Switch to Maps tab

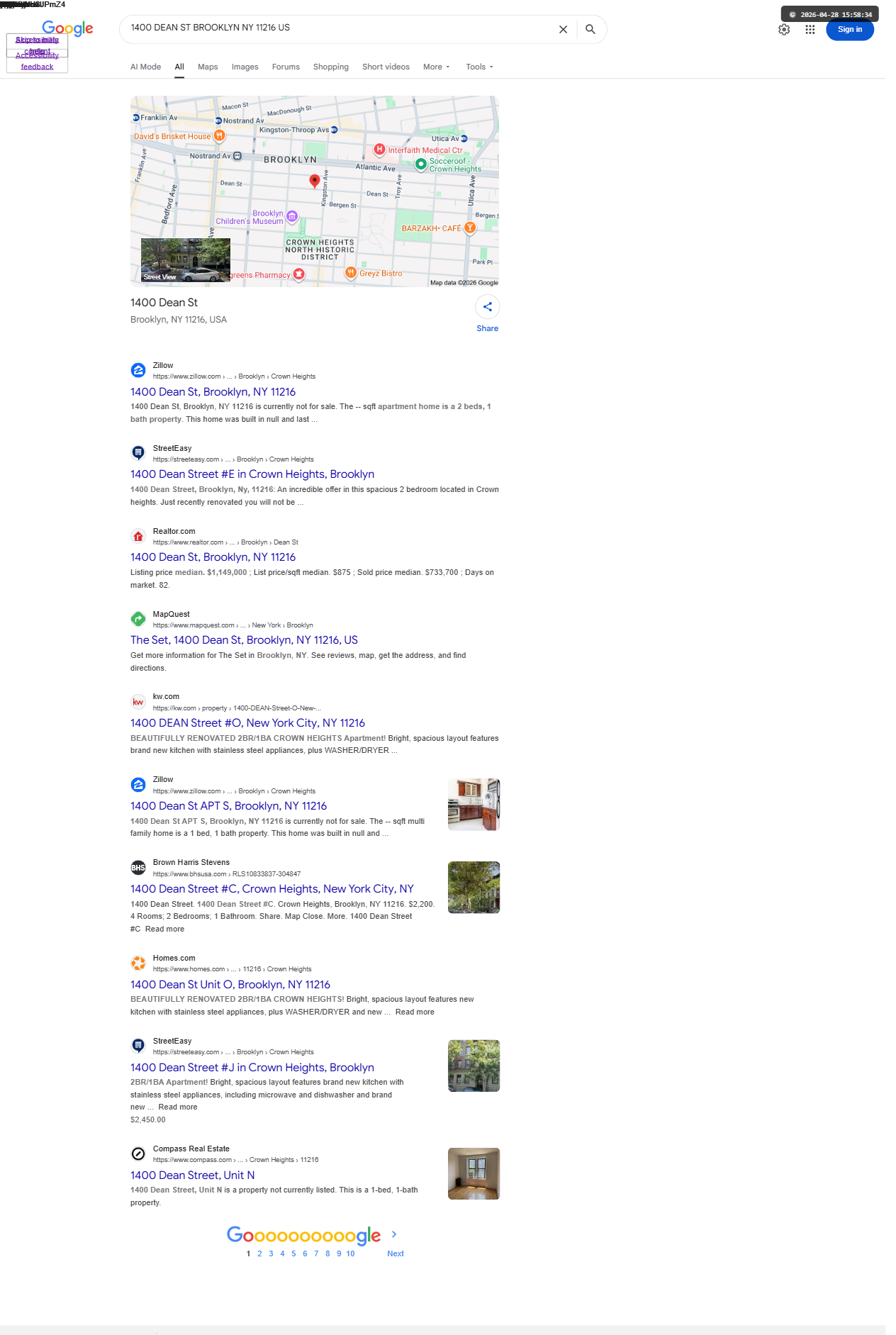pyautogui.click(x=208, y=67)
